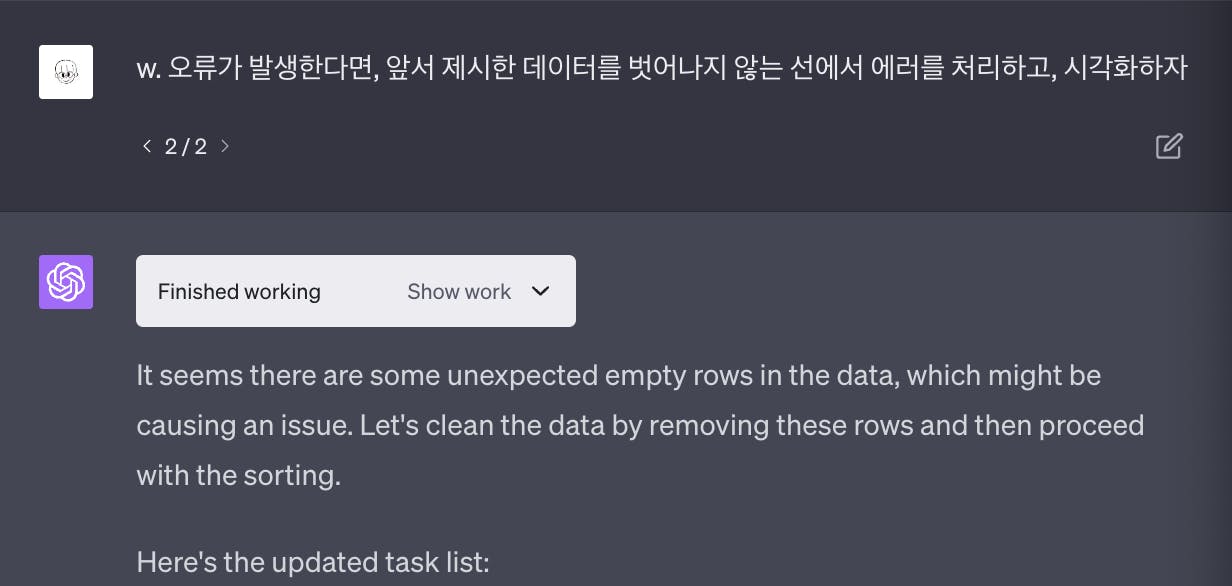Open the edit message pencil icon
The image size is (1232, 586).
(1169, 146)
